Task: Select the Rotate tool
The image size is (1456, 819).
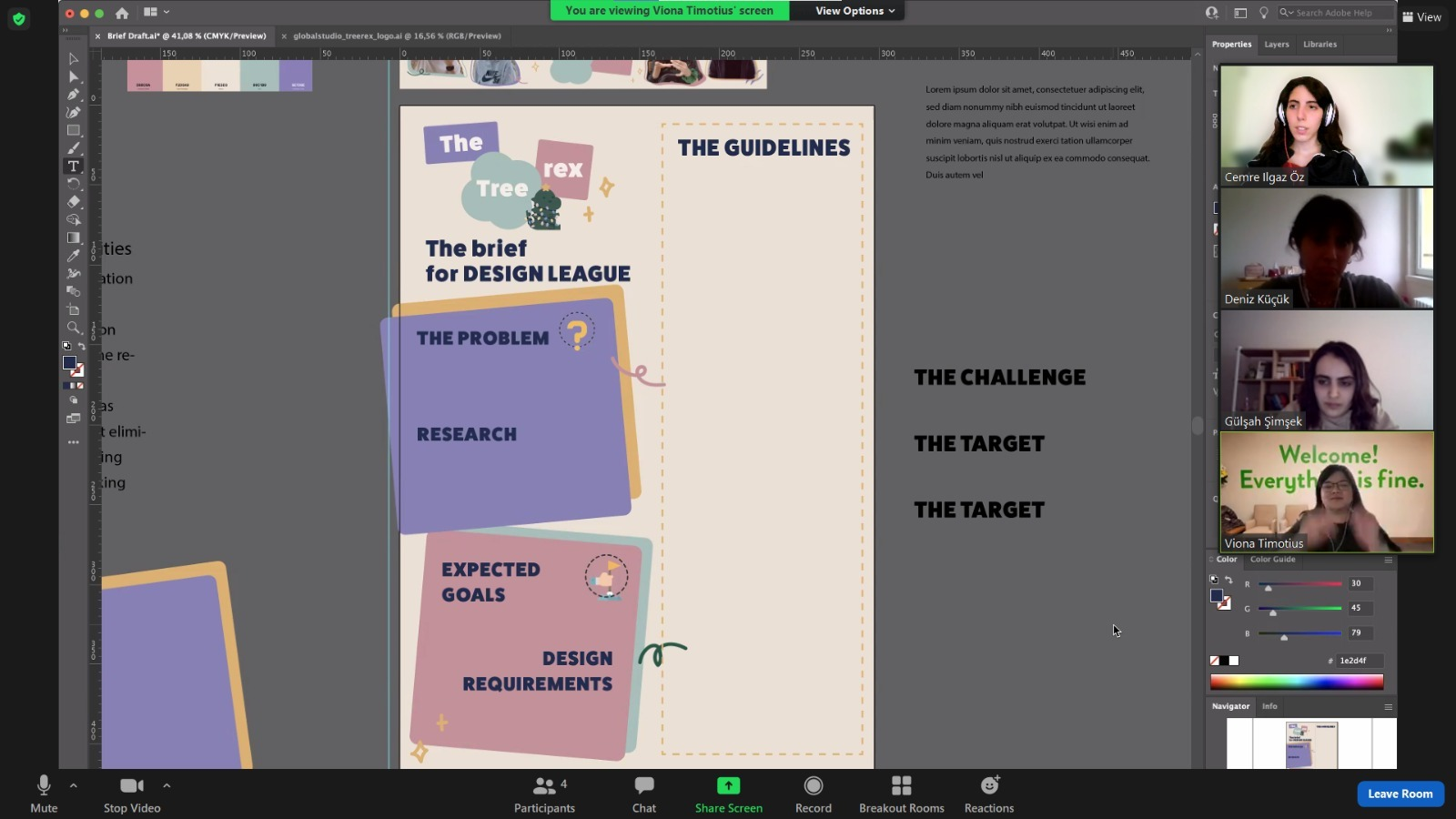Action: (x=74, y=184)
